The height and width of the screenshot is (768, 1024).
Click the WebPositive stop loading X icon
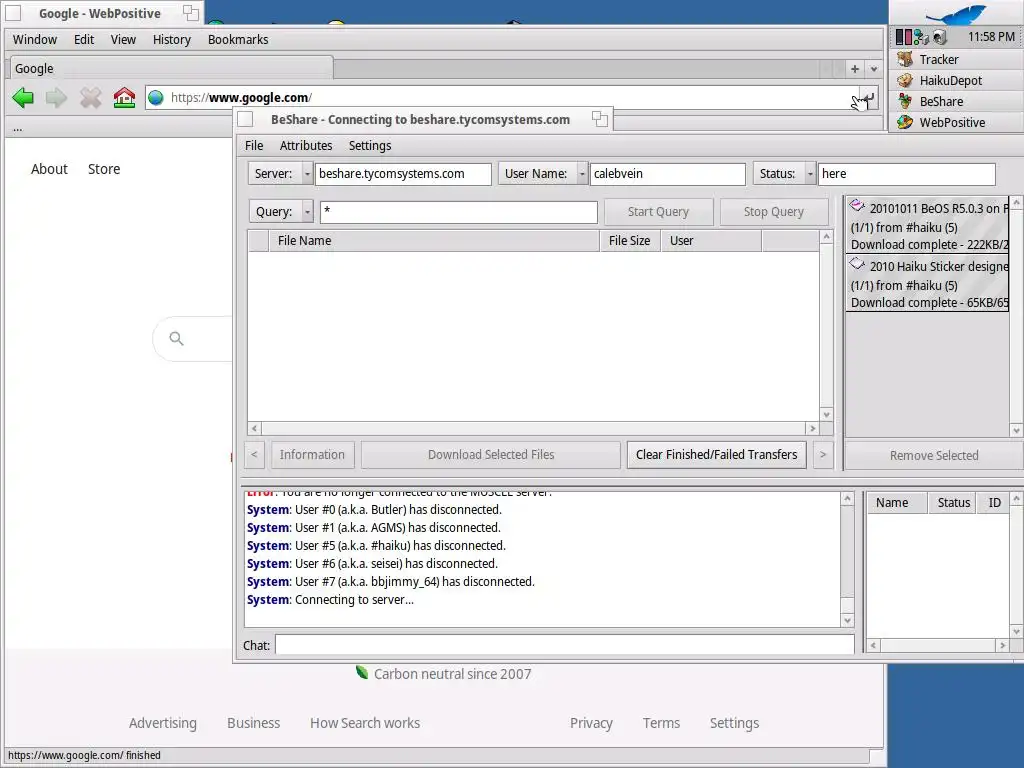click(90, 98)
